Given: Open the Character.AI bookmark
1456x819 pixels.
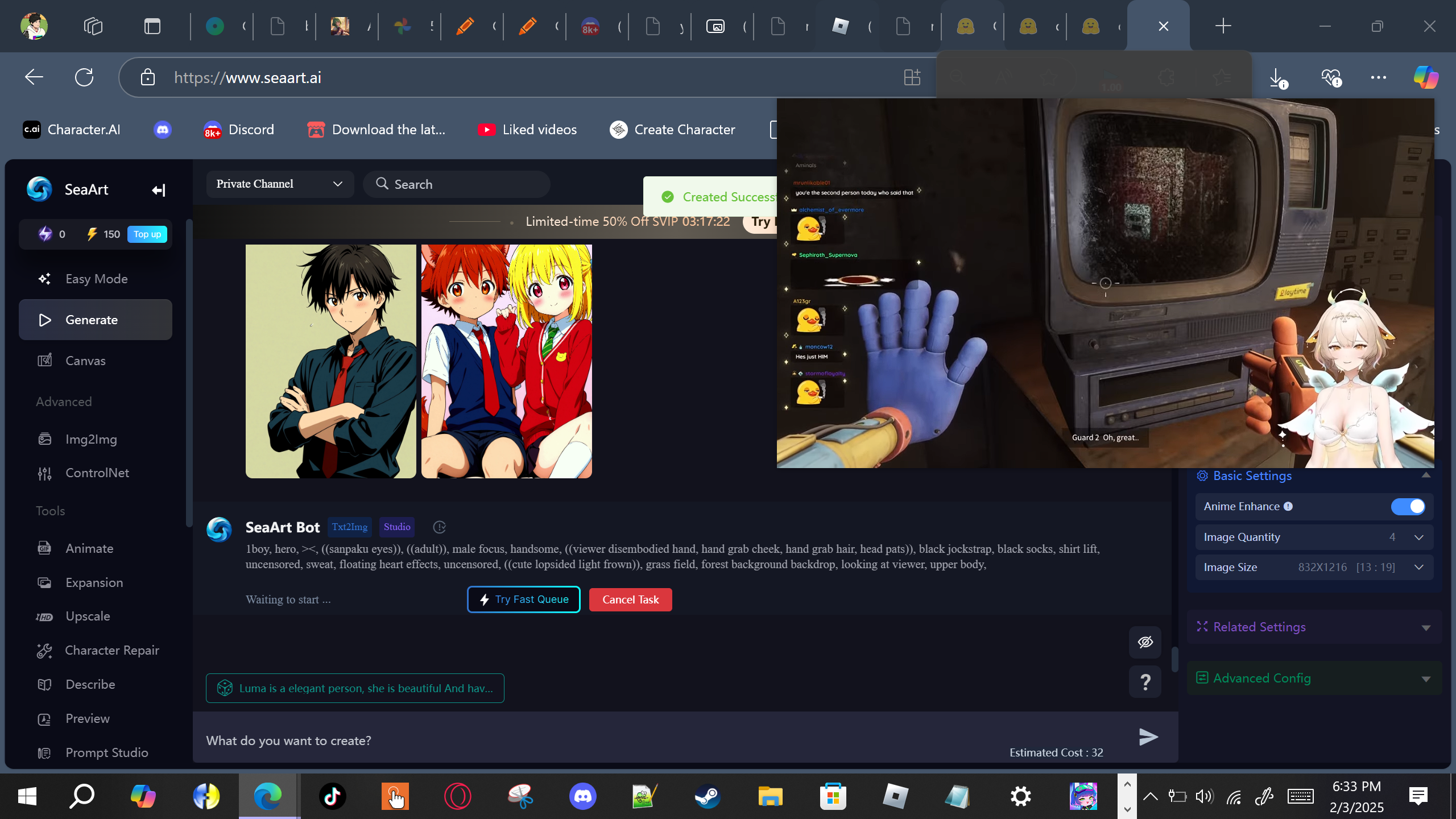Looking at the screenshot, I should pos(72,130).
